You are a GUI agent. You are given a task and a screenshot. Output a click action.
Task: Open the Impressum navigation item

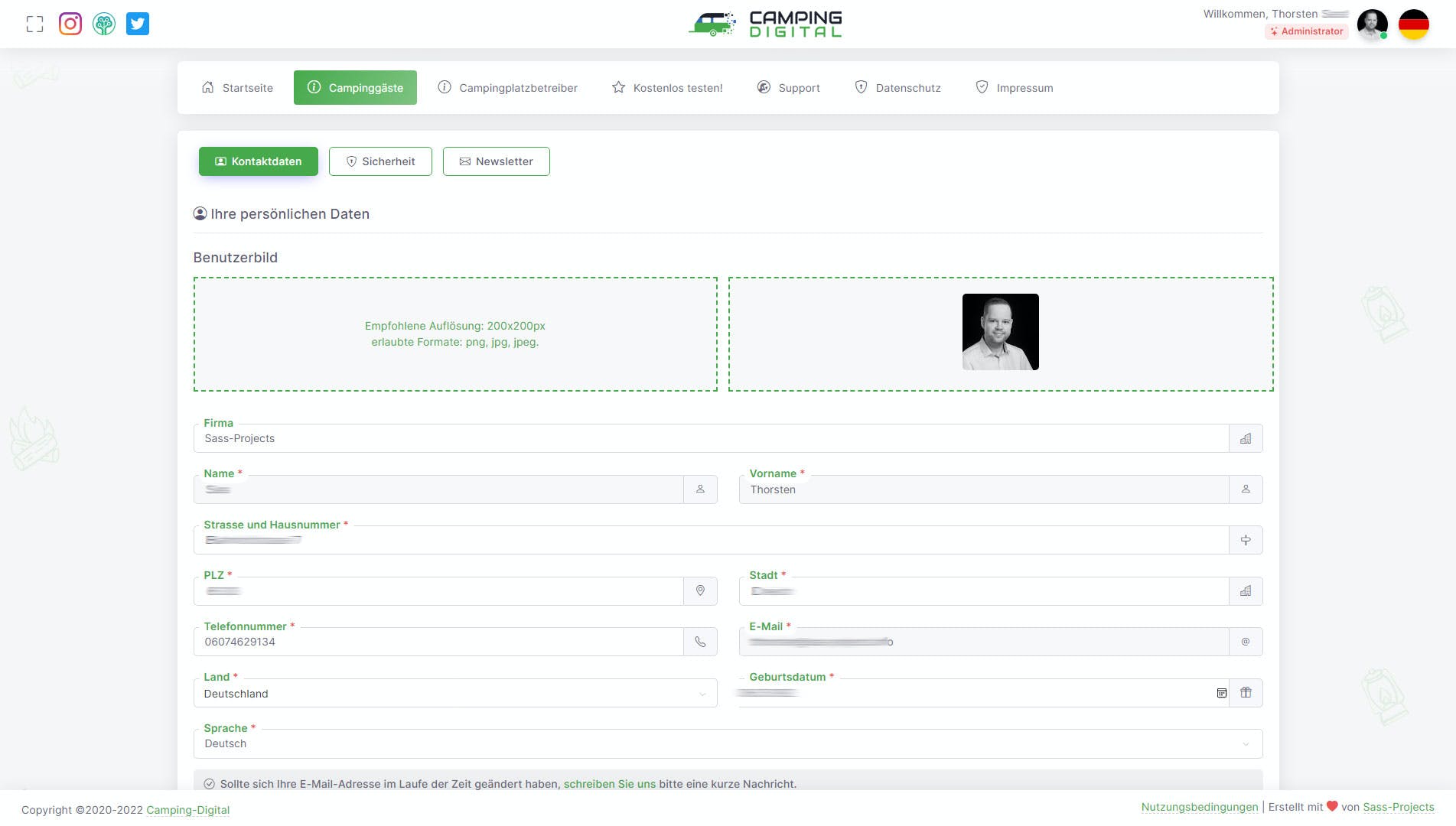point(1015,88)
